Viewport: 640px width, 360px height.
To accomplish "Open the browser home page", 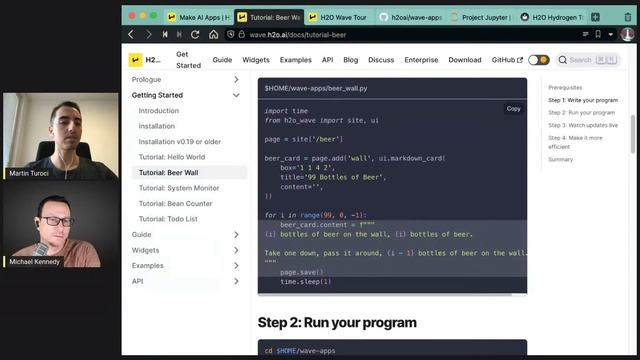I will click(213, 35).
